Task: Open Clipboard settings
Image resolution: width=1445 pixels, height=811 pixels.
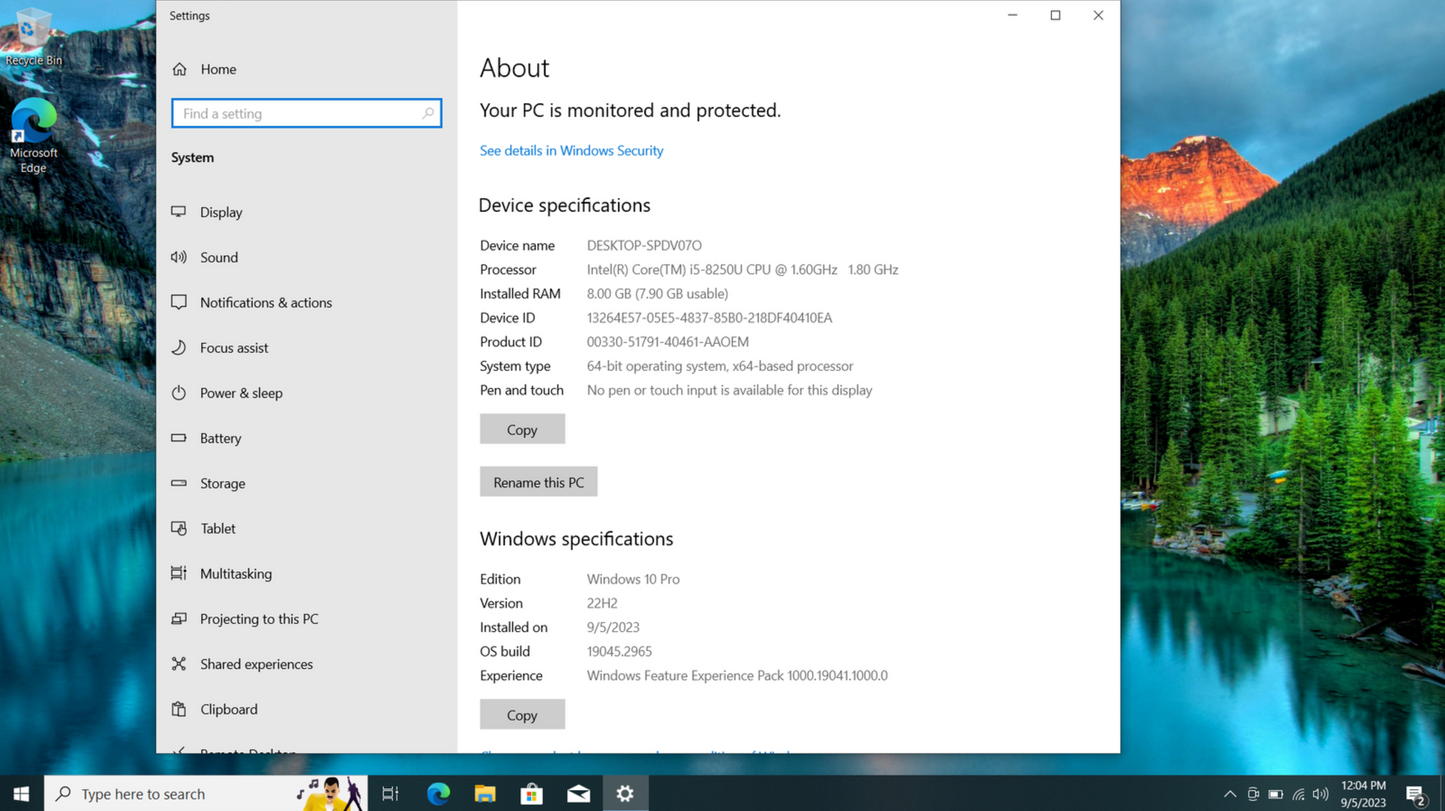Action: (227, 710)
